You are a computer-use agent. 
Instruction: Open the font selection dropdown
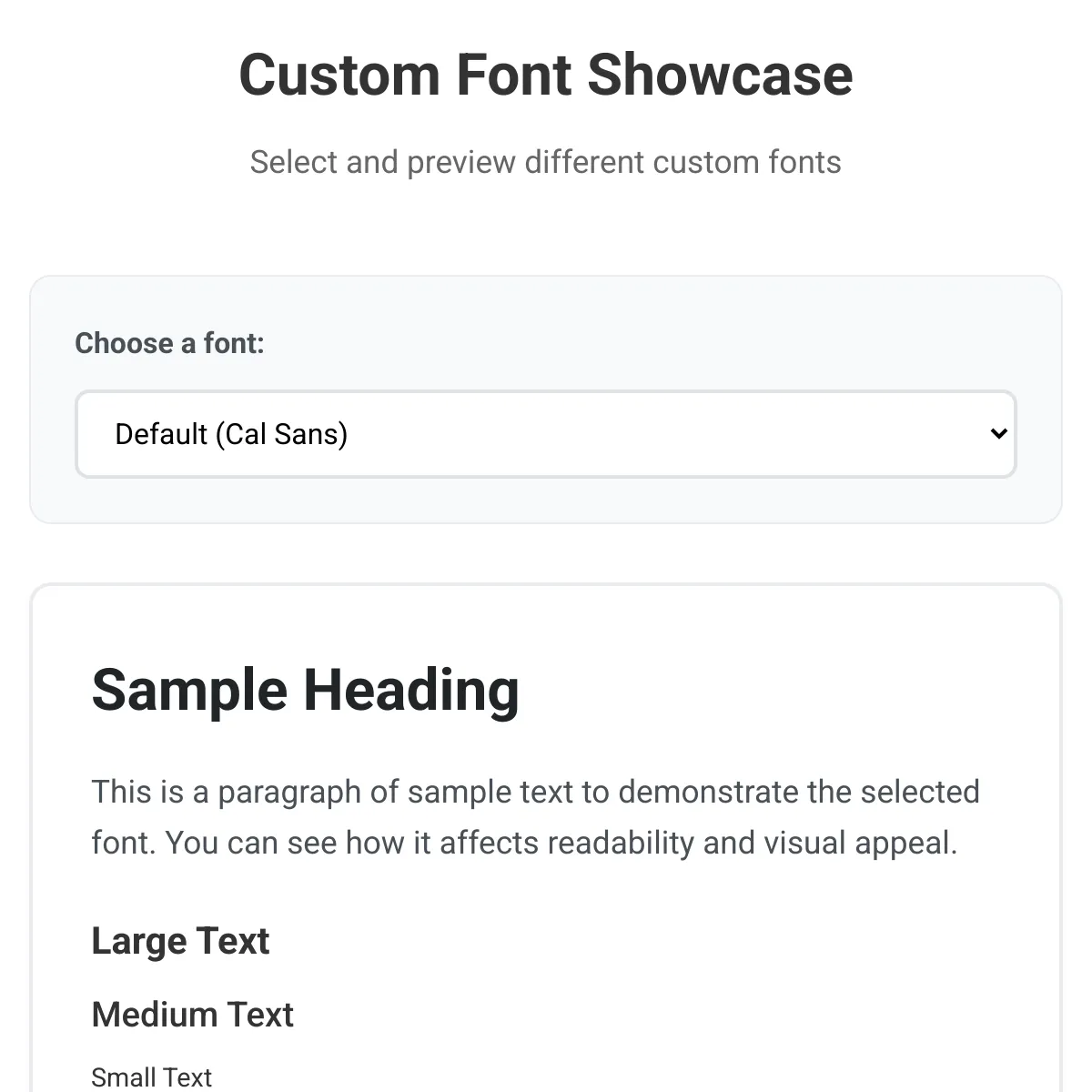point(545,434)
